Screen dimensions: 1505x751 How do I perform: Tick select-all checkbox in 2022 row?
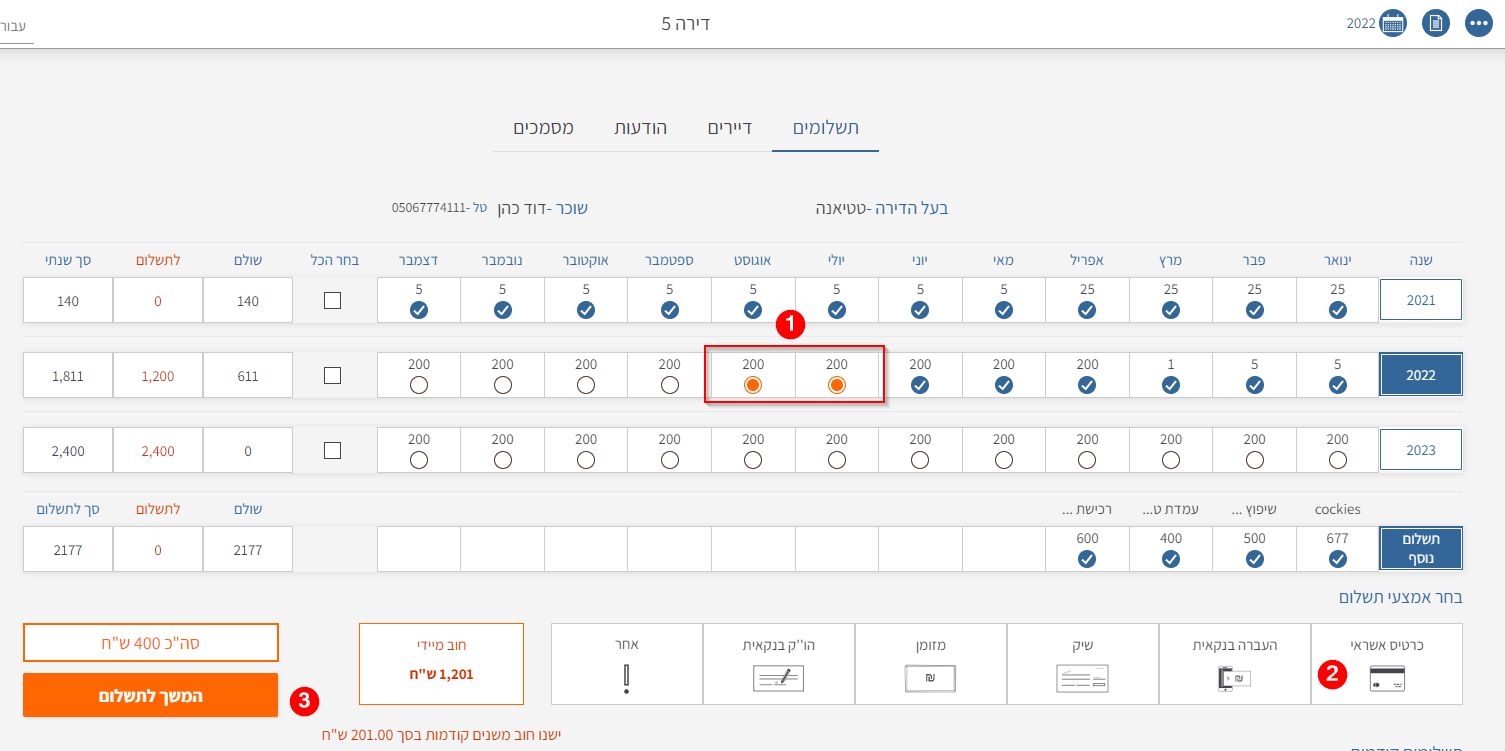click(333, 376)
